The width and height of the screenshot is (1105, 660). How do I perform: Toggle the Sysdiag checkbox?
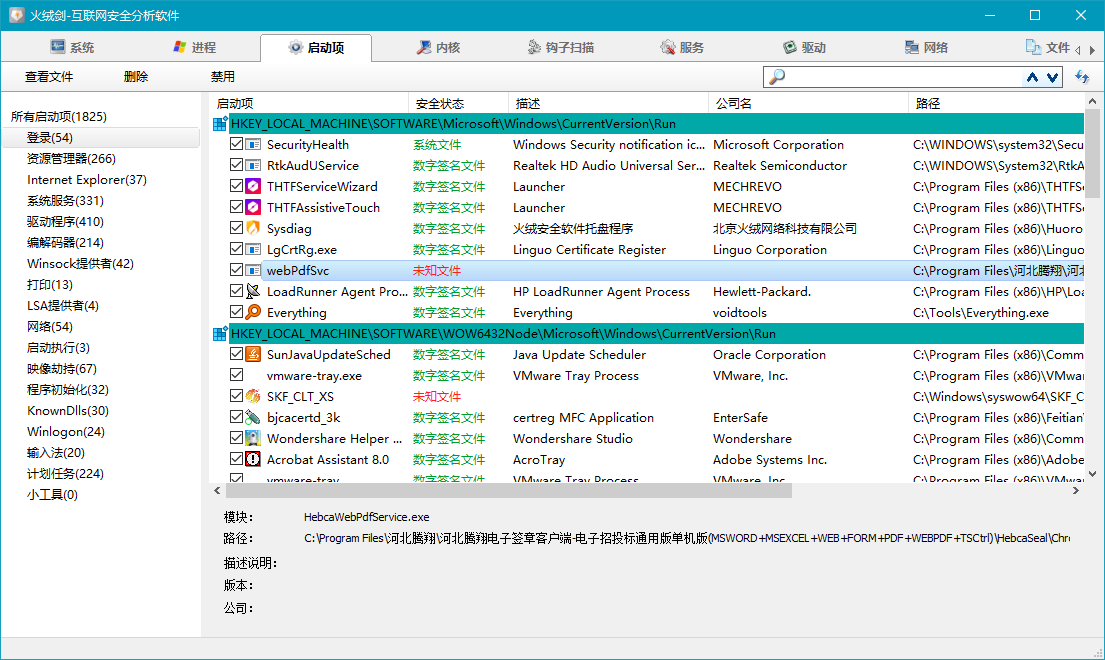(237, 228)
